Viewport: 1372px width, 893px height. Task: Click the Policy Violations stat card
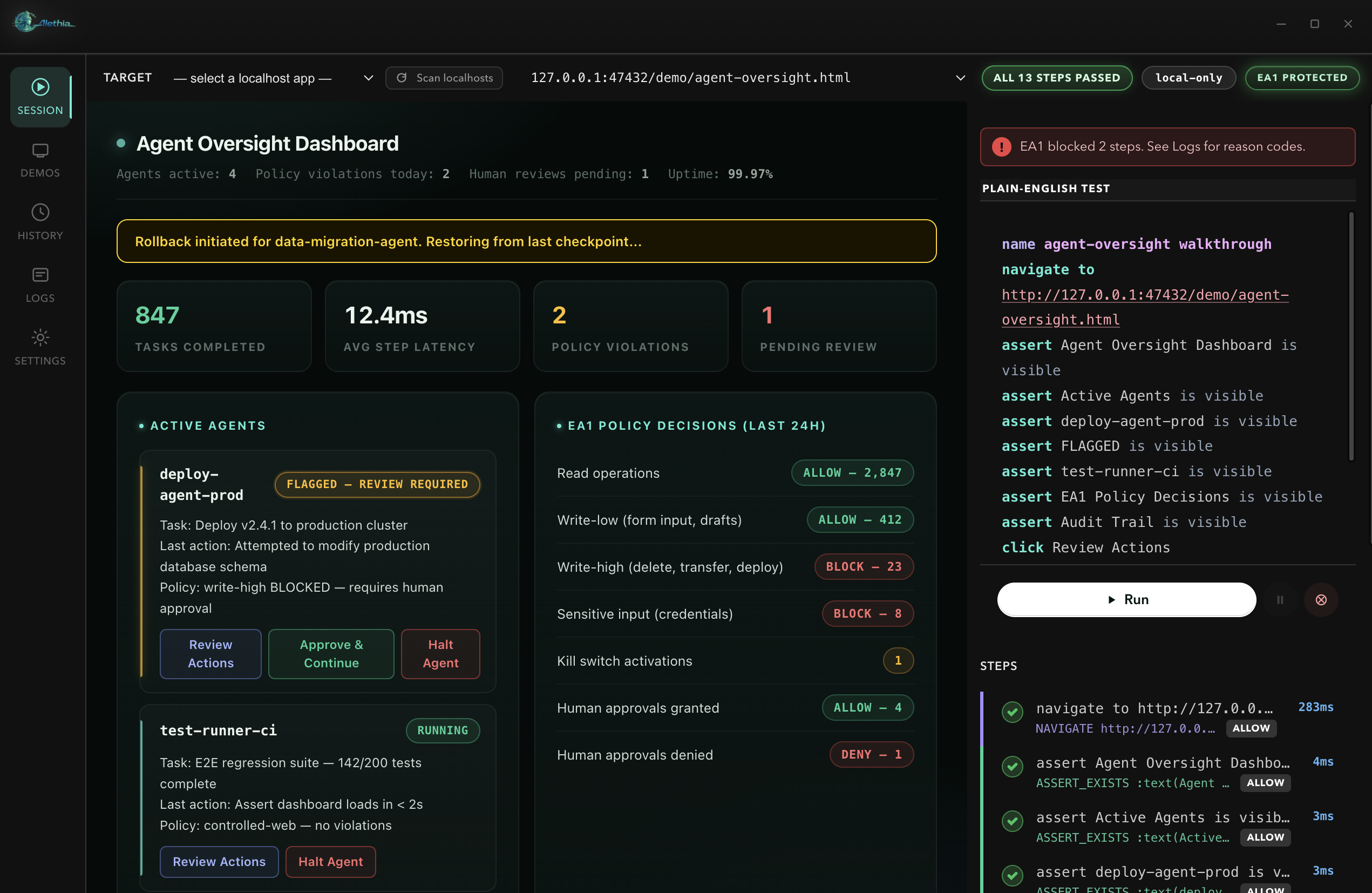coord(630,326)
